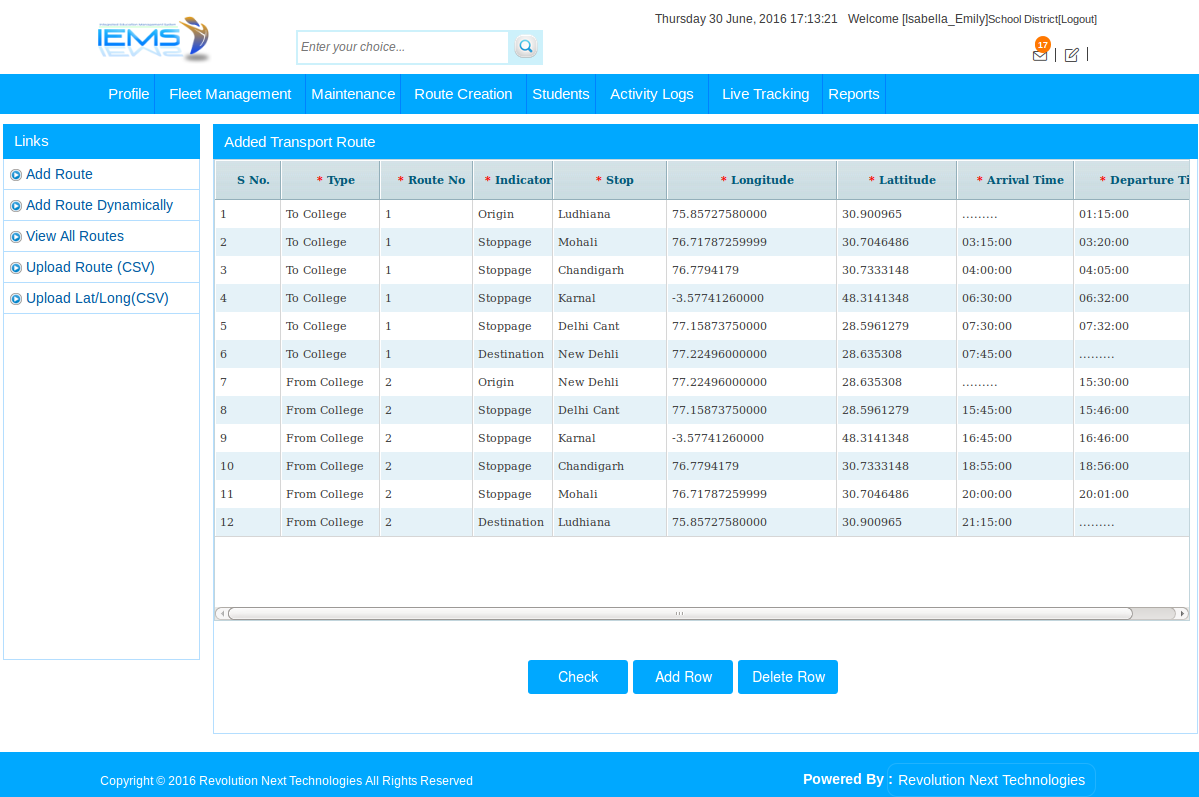
Task: Click the bullet icon beside Add Route Dynamically
Action: [x=15, y=206]
